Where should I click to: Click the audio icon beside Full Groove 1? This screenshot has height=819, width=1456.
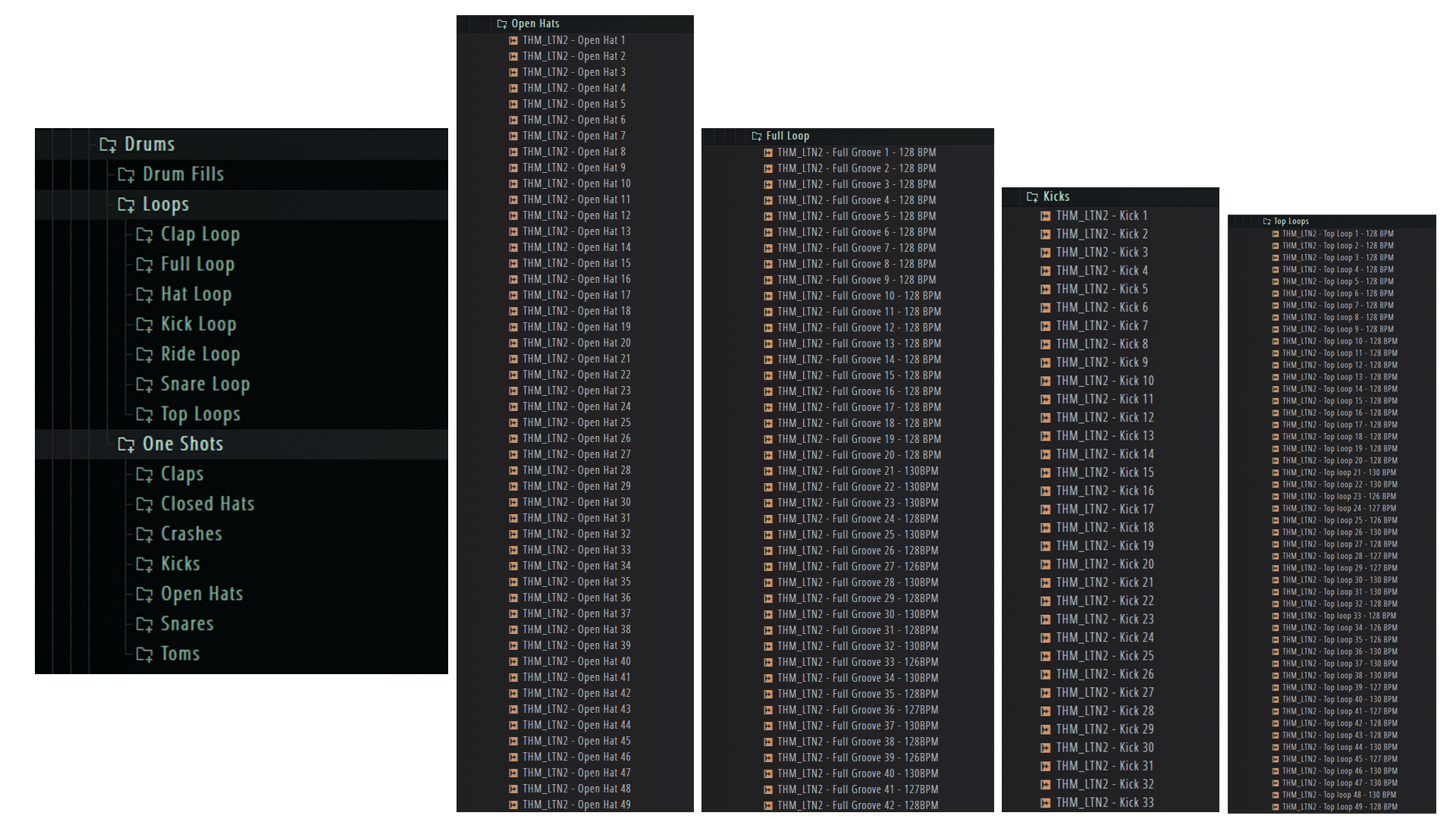(x=768, y=152)
